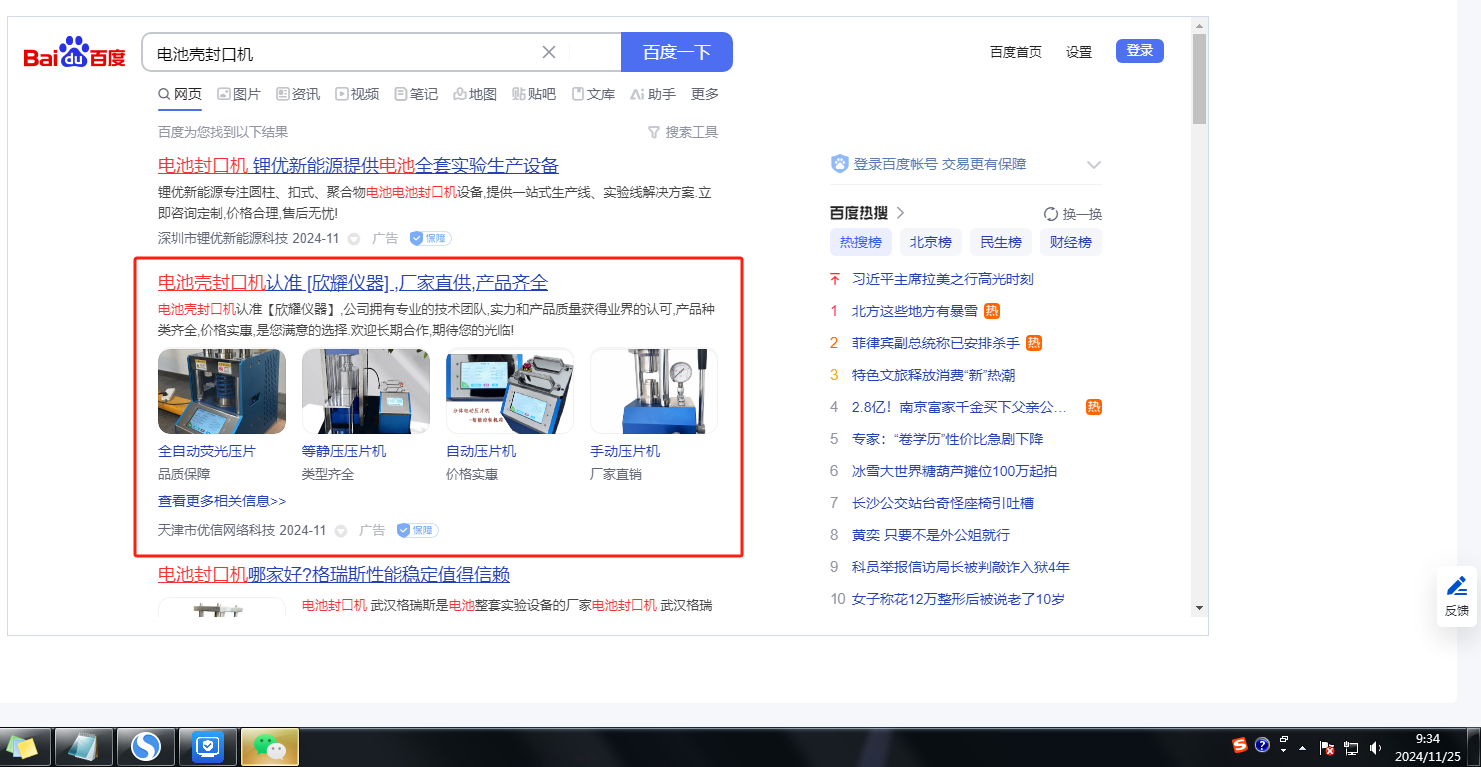This screenshot has height=767, width=1481.
Task: Click the shield icon beside 登录百度帐号
Action: tap(840, 164)
